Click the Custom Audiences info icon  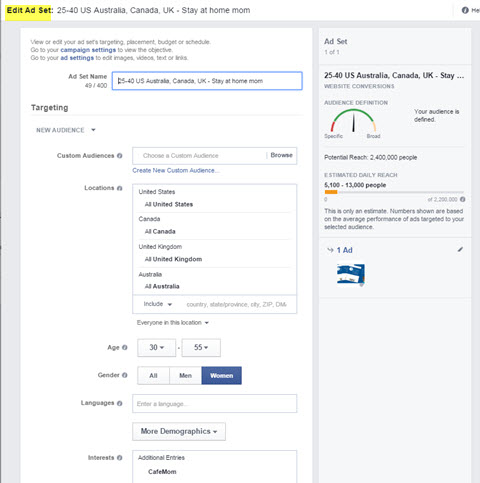point(119,156)
